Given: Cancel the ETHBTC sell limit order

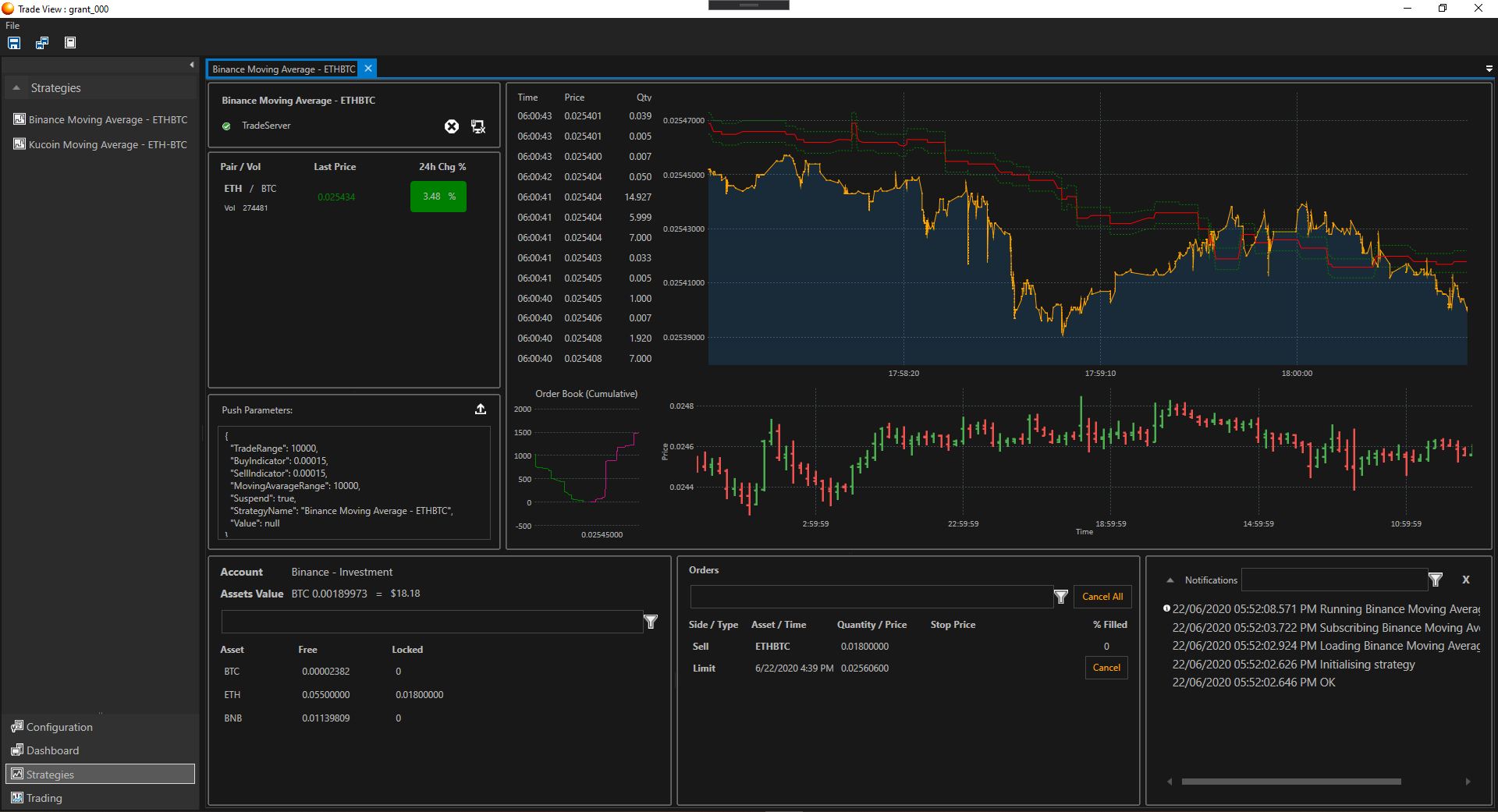Looking at the screenshot, I should click(x=1106, y=668).
